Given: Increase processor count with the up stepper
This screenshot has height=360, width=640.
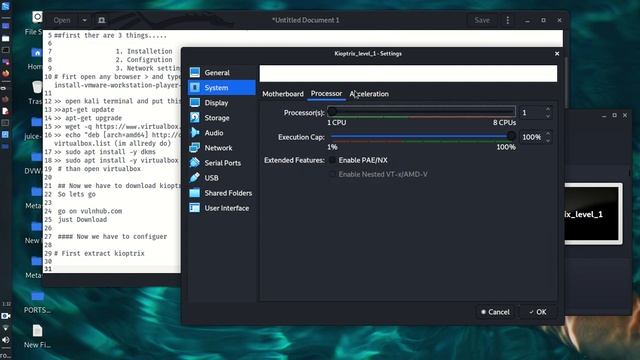Looking at the screenshot, I should point(548,109).
